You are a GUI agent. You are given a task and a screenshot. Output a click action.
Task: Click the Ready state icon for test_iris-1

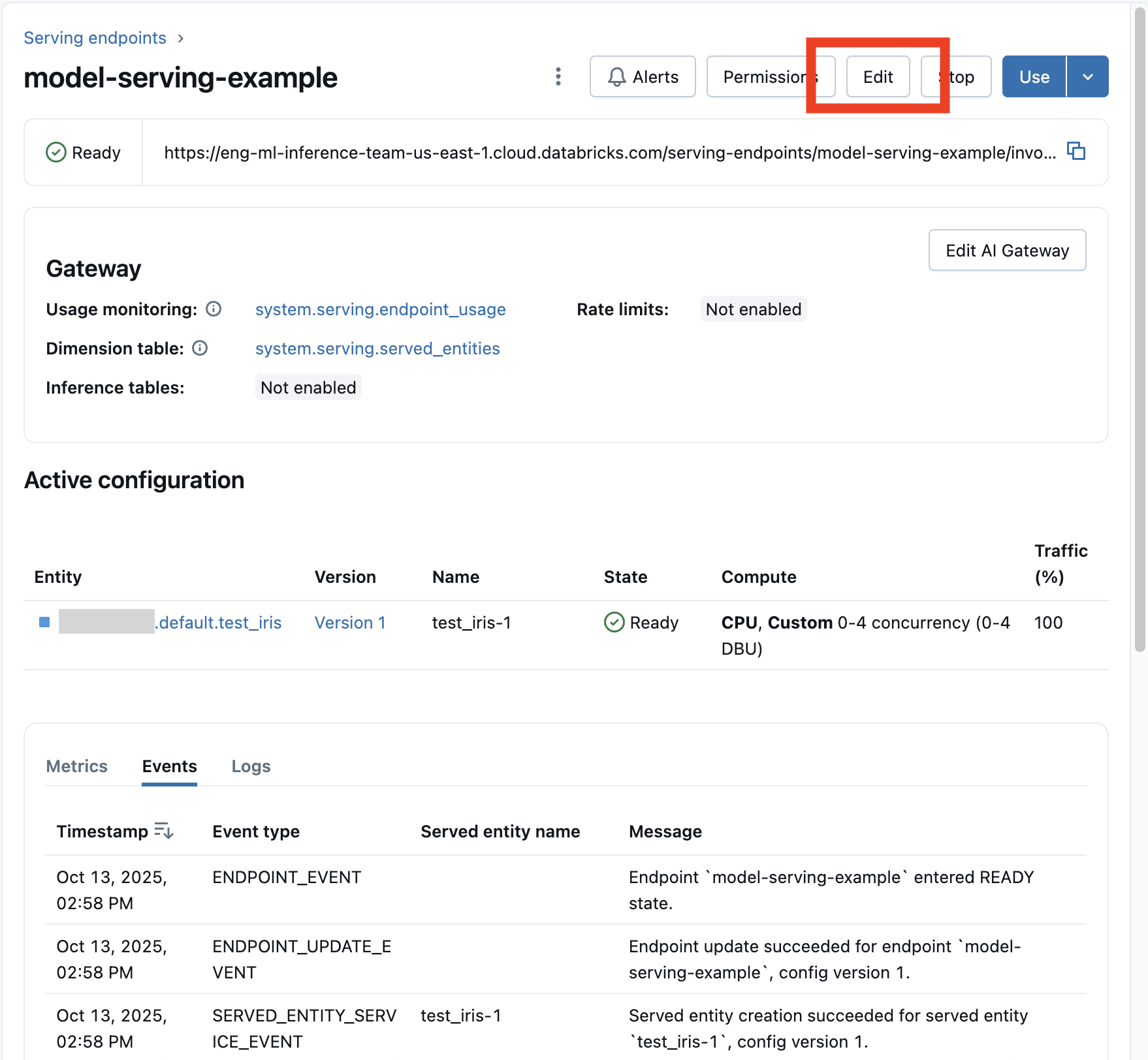click(x=614, y=622)
